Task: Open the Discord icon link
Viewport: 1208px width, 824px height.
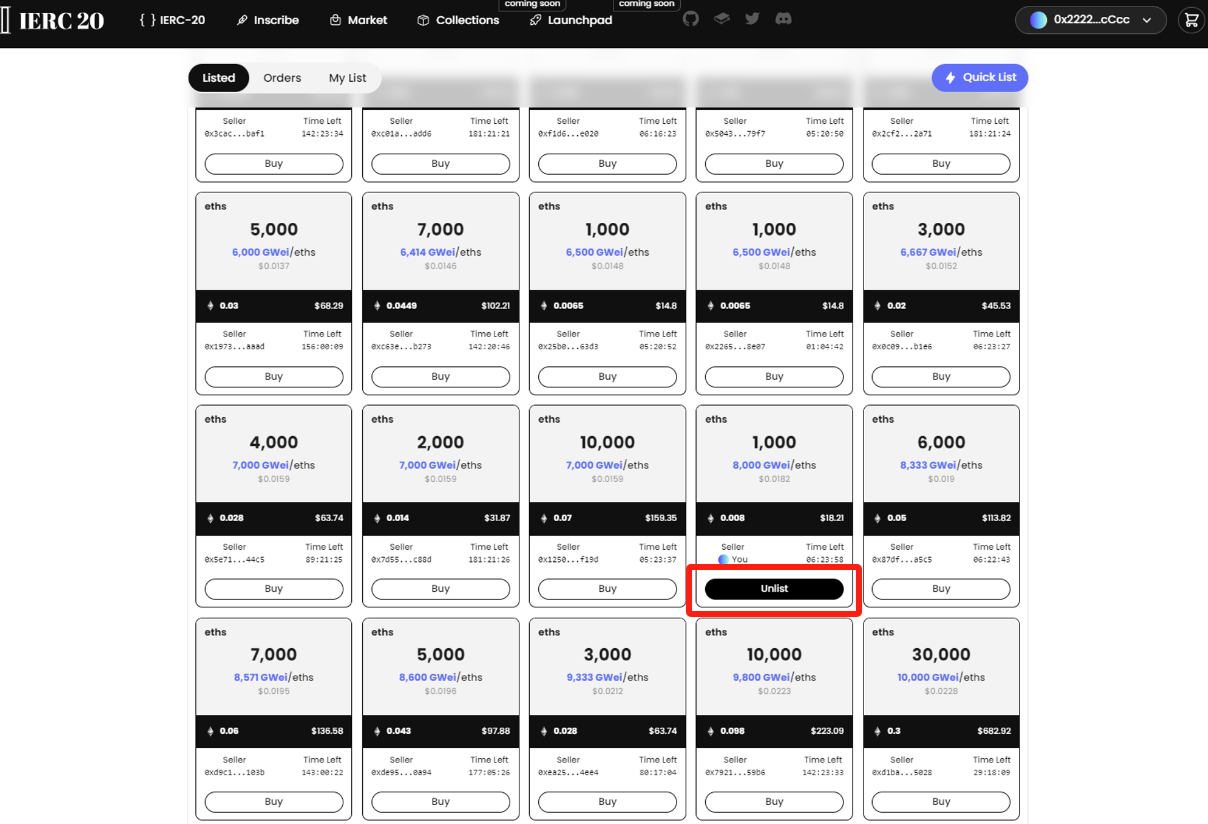Action: coord(784,19)
